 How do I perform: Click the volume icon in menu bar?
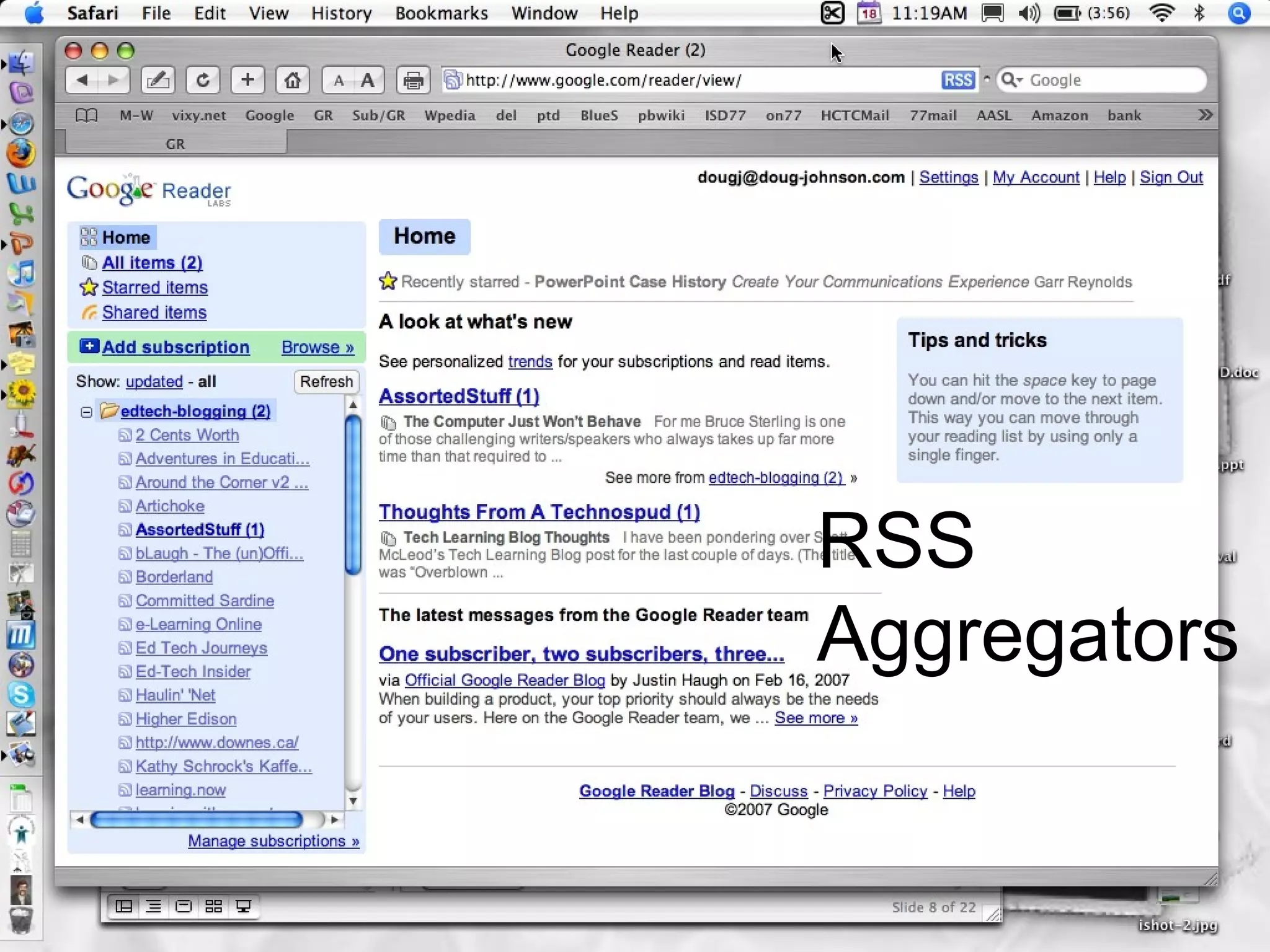1029,13
